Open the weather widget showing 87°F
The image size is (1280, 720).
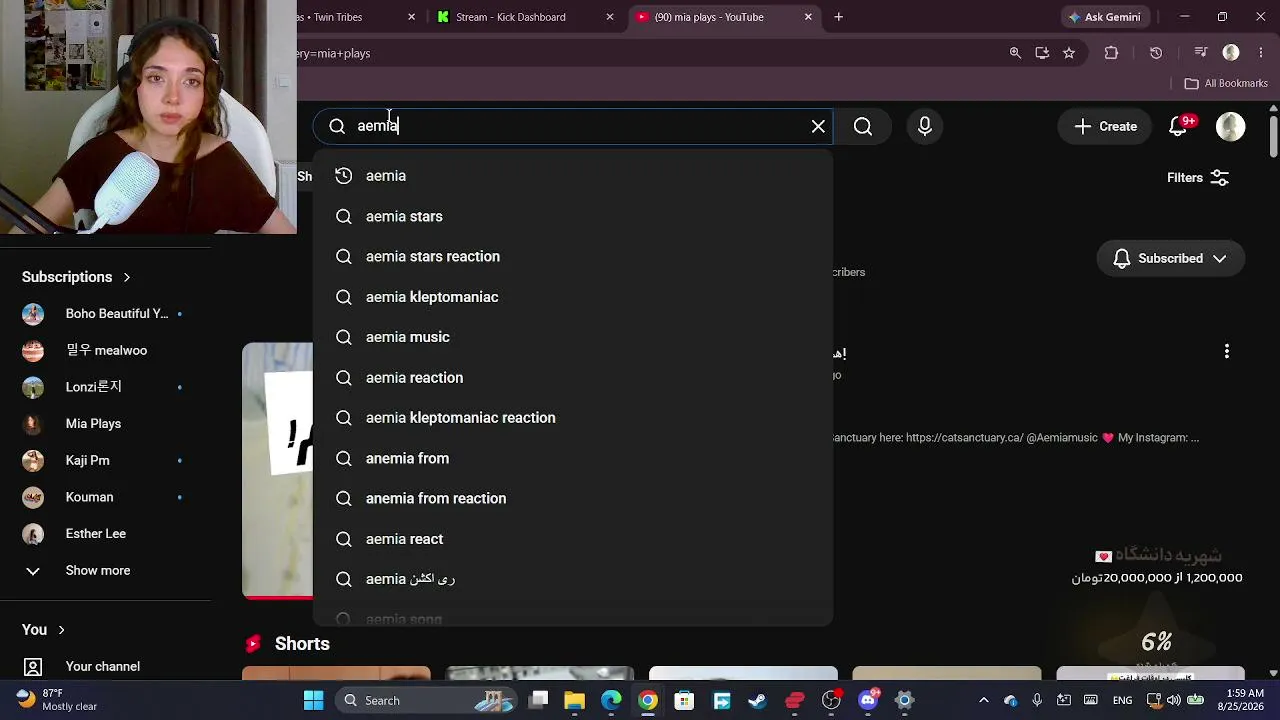(58, 700)
